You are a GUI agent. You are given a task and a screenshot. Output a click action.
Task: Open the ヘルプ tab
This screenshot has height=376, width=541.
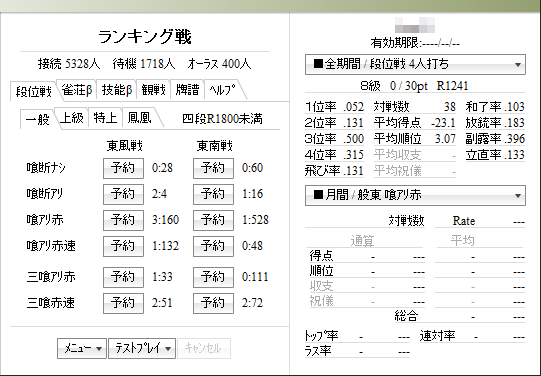[x=224, y=90]
